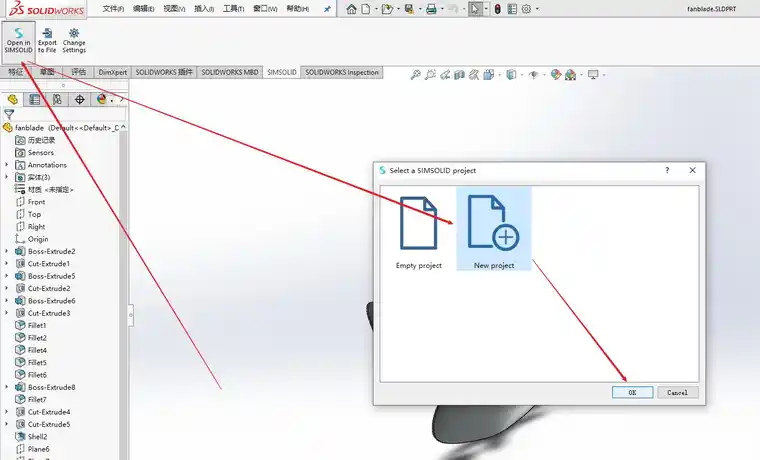Click the Edit Appearance color ball icon

click(x=555, y=75)
